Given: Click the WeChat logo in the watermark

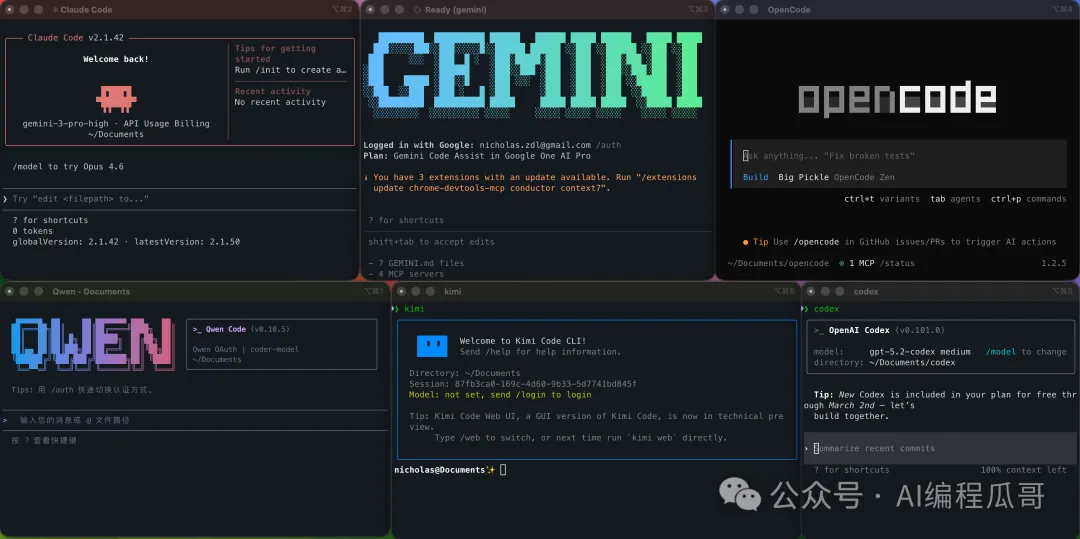Looking at the screenshot, I should pos(740,495).
